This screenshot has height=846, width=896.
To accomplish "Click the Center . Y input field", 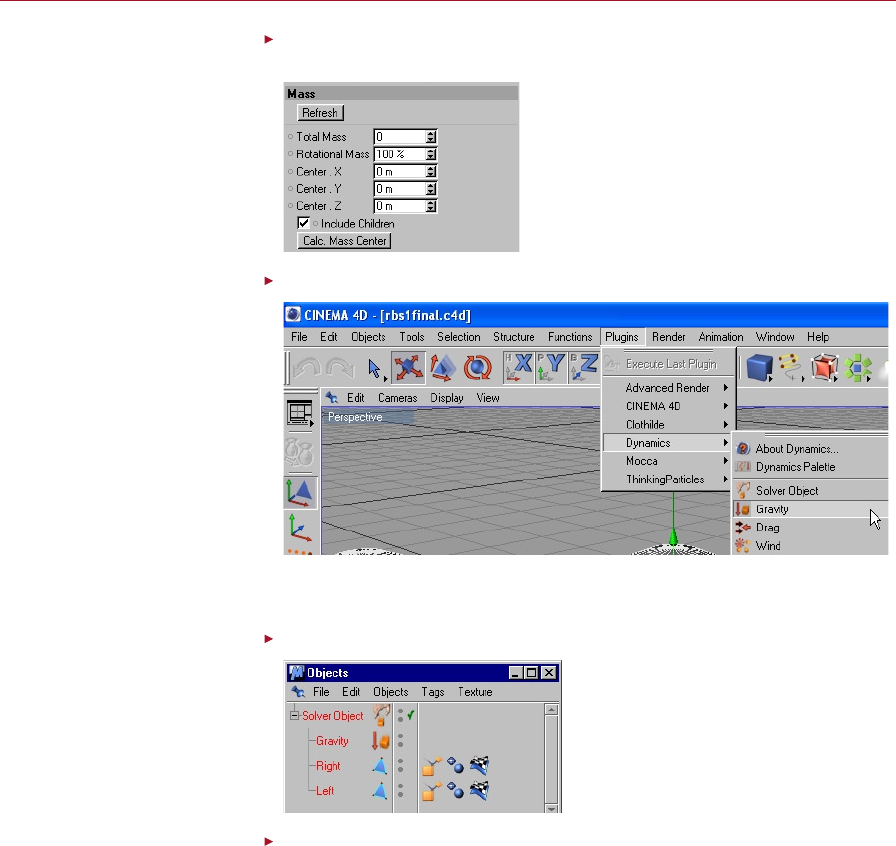I will coord(400,189).
